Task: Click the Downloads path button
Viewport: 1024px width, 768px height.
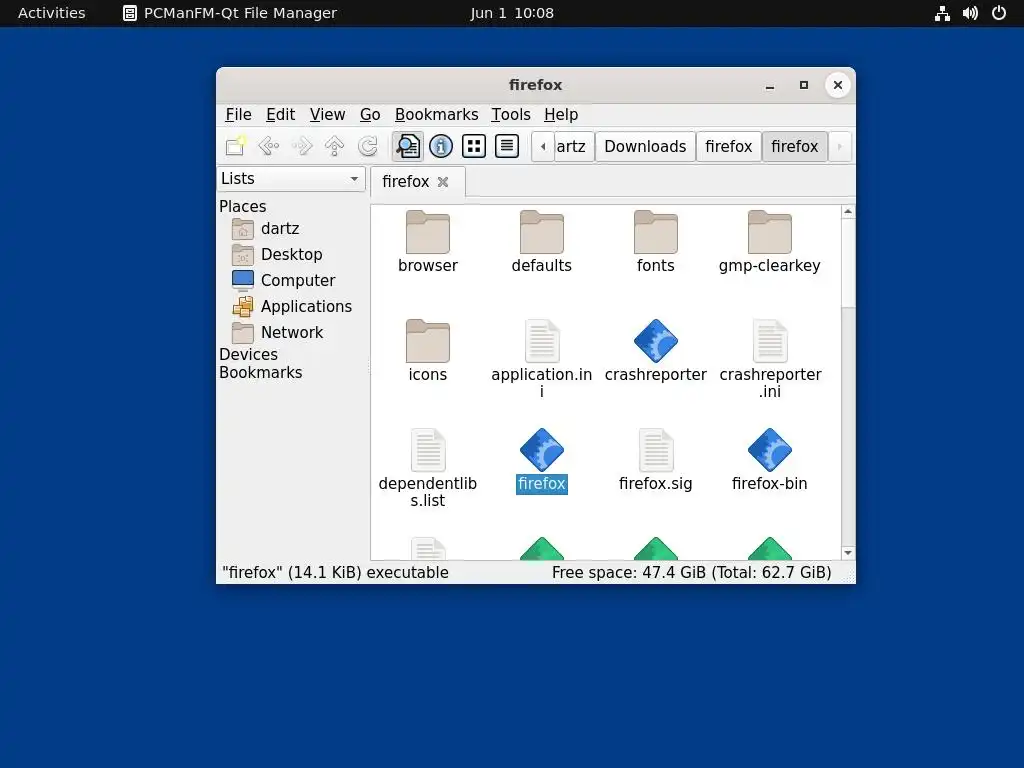Action: click(x=645, y=146)
